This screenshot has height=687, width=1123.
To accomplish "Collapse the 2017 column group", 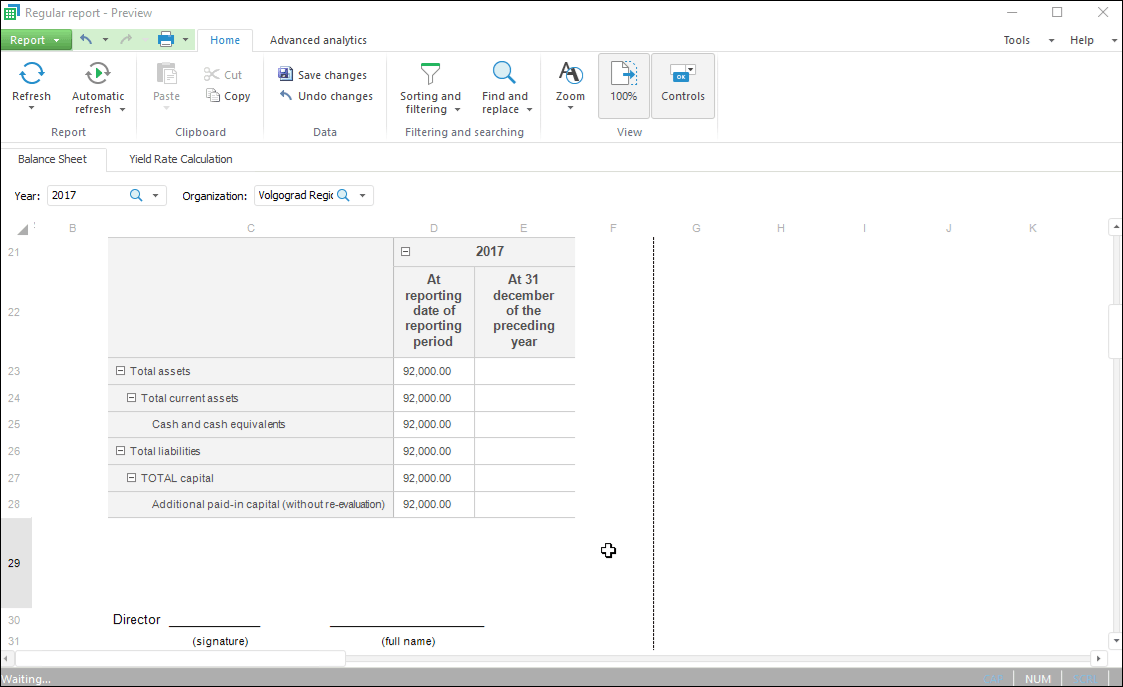I will pyautogui.click(x=405, y=252).
